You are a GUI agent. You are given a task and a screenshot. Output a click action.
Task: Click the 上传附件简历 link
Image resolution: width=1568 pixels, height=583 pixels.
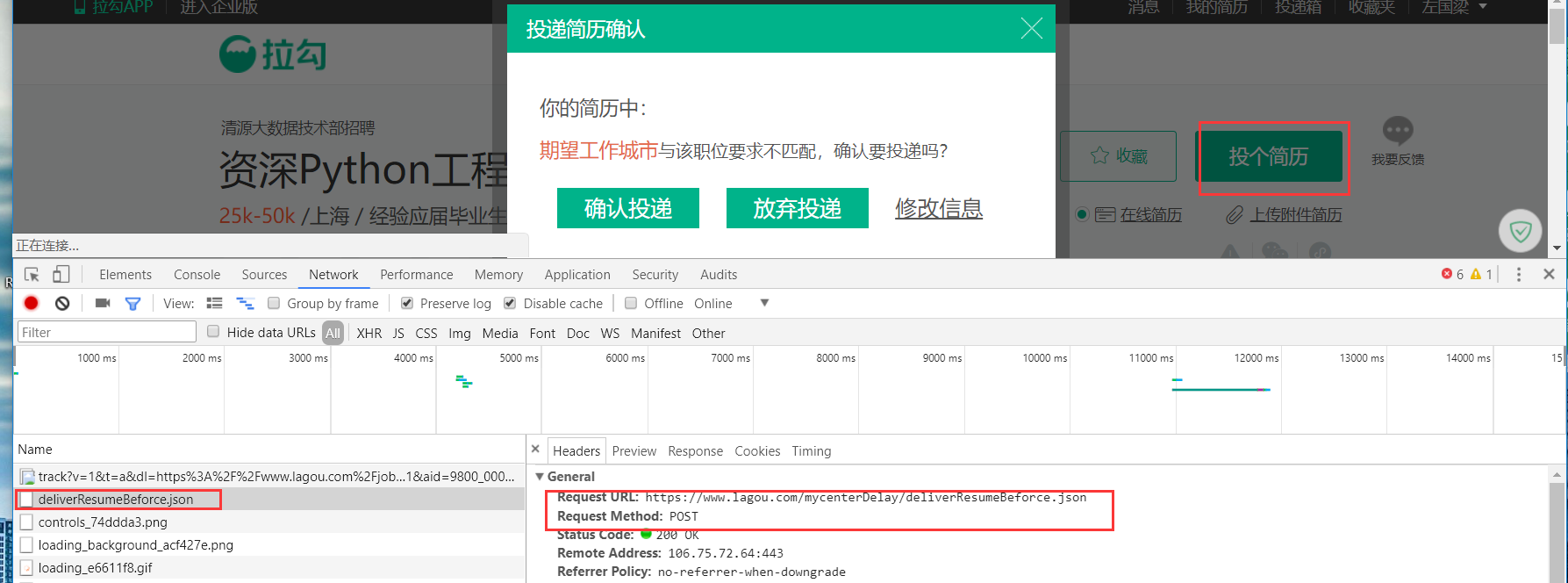(1296, 214)
